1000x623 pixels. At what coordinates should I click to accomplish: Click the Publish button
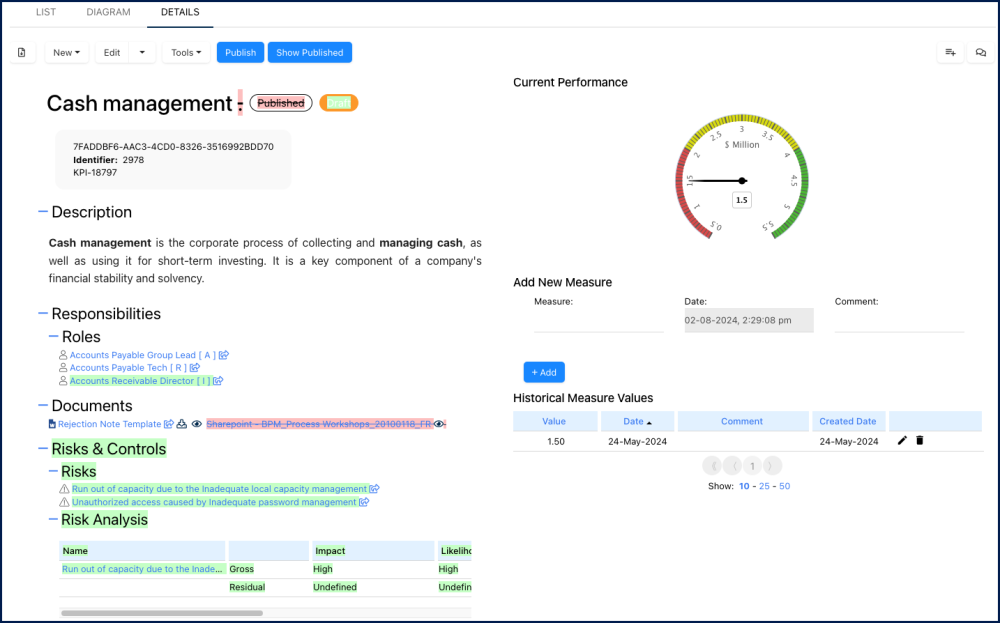point(240,52)
